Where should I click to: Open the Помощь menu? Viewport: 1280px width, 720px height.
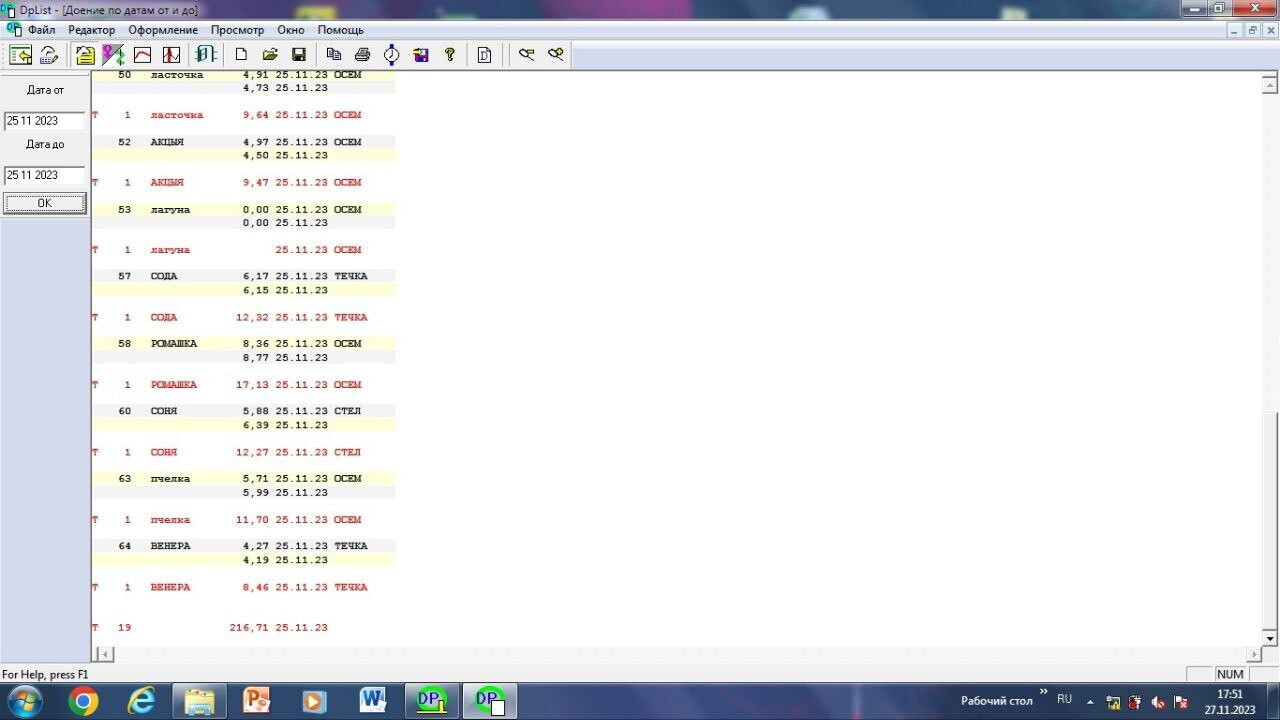[341, 30]
